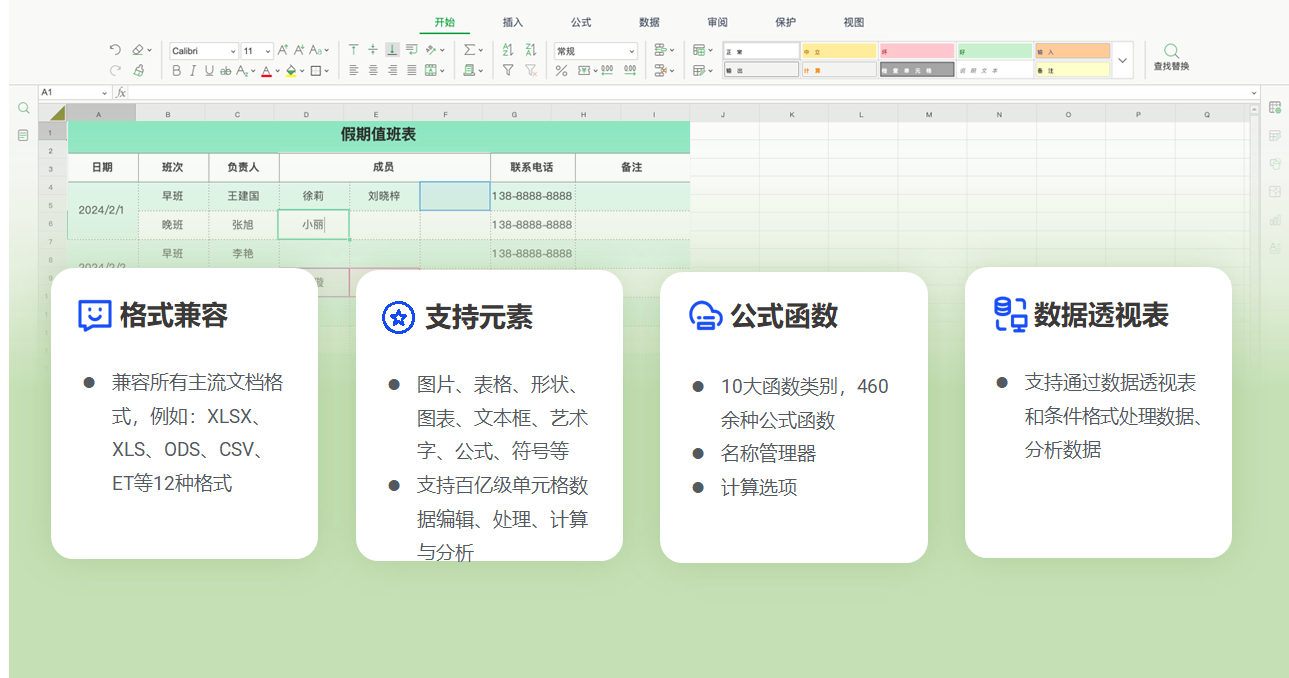
Task: Click the decrease decimal places icon
Action: 630,70
